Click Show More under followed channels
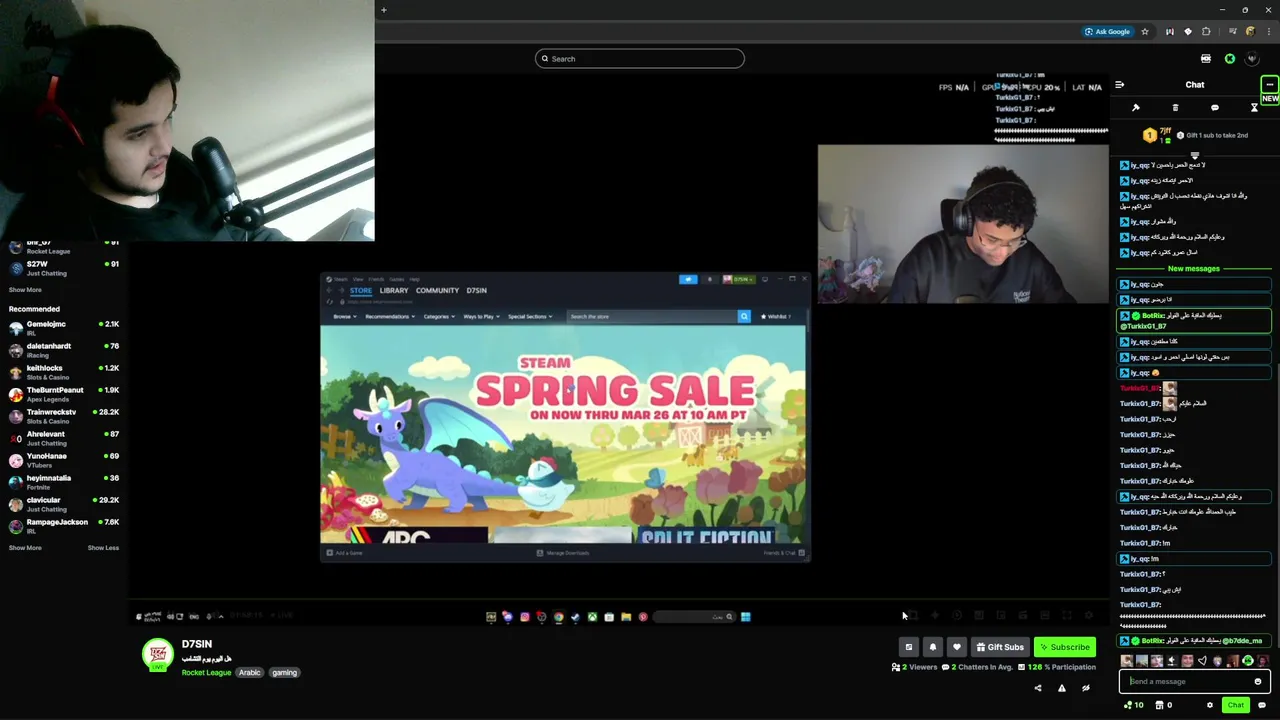1280x720 pixels. click(x=25, y=290)
